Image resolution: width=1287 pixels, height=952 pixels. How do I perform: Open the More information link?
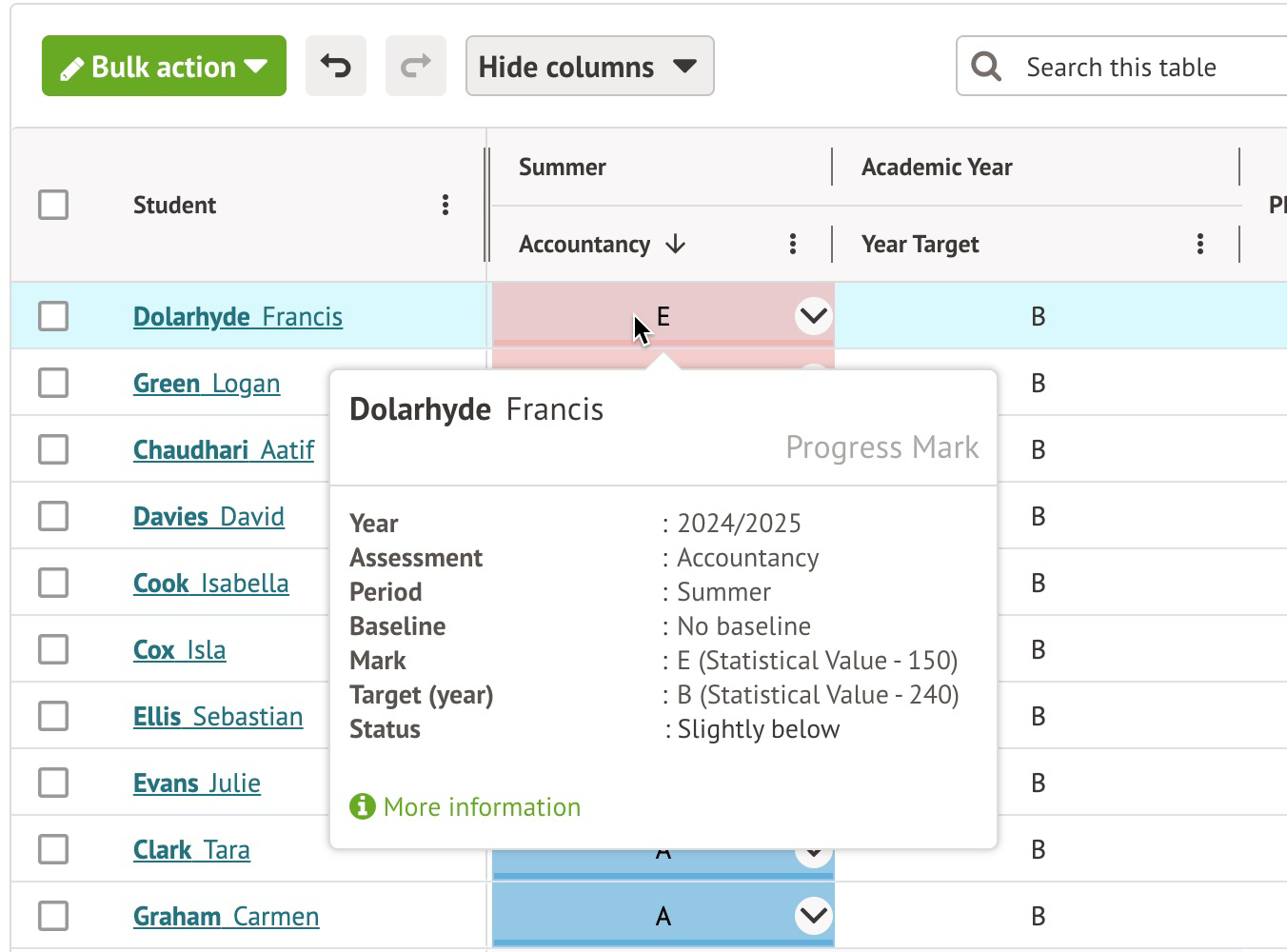coord(482,806)
